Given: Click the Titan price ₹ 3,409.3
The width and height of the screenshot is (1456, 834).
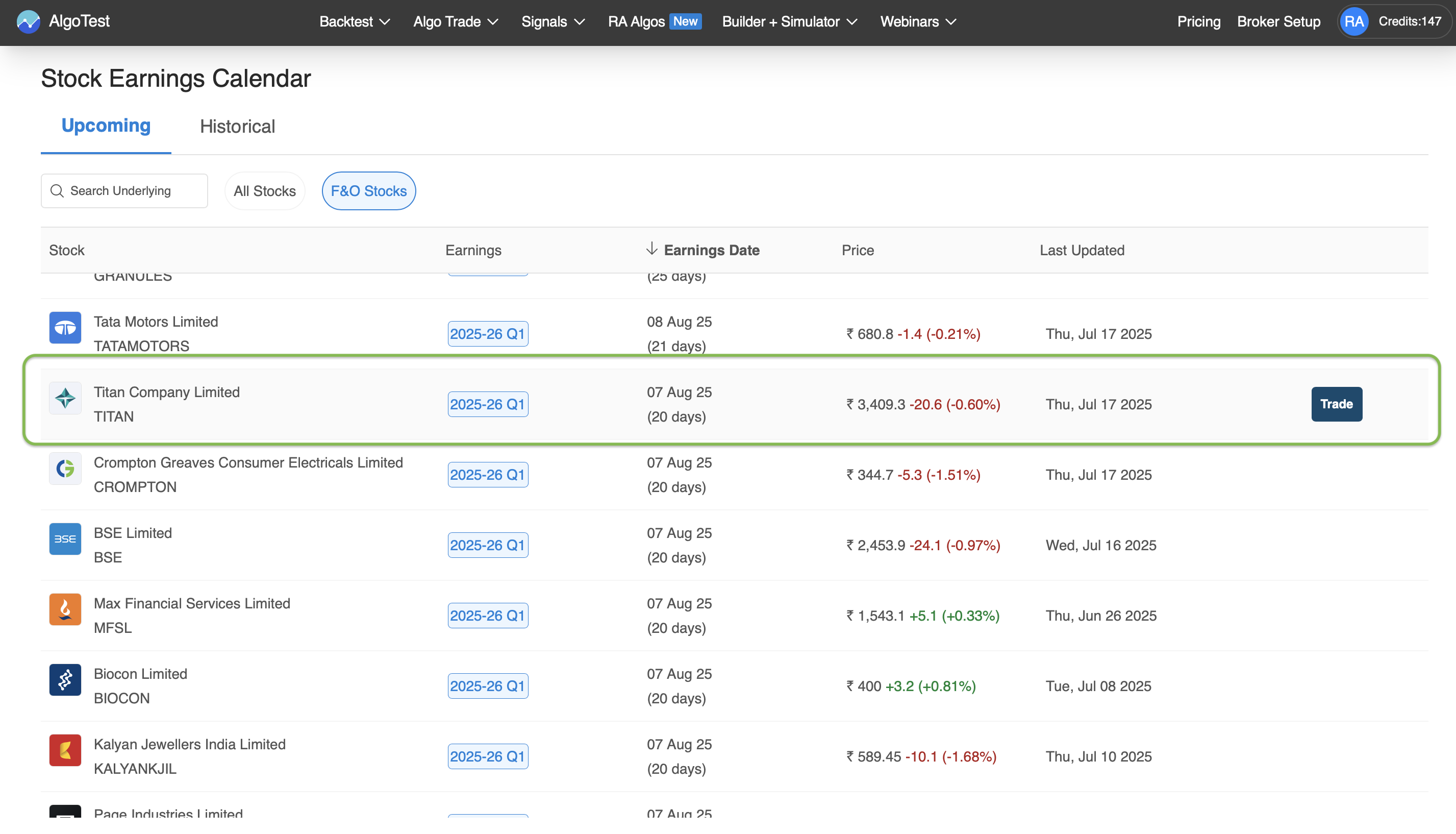Looking at the screenshot, I should pos(875,404).
